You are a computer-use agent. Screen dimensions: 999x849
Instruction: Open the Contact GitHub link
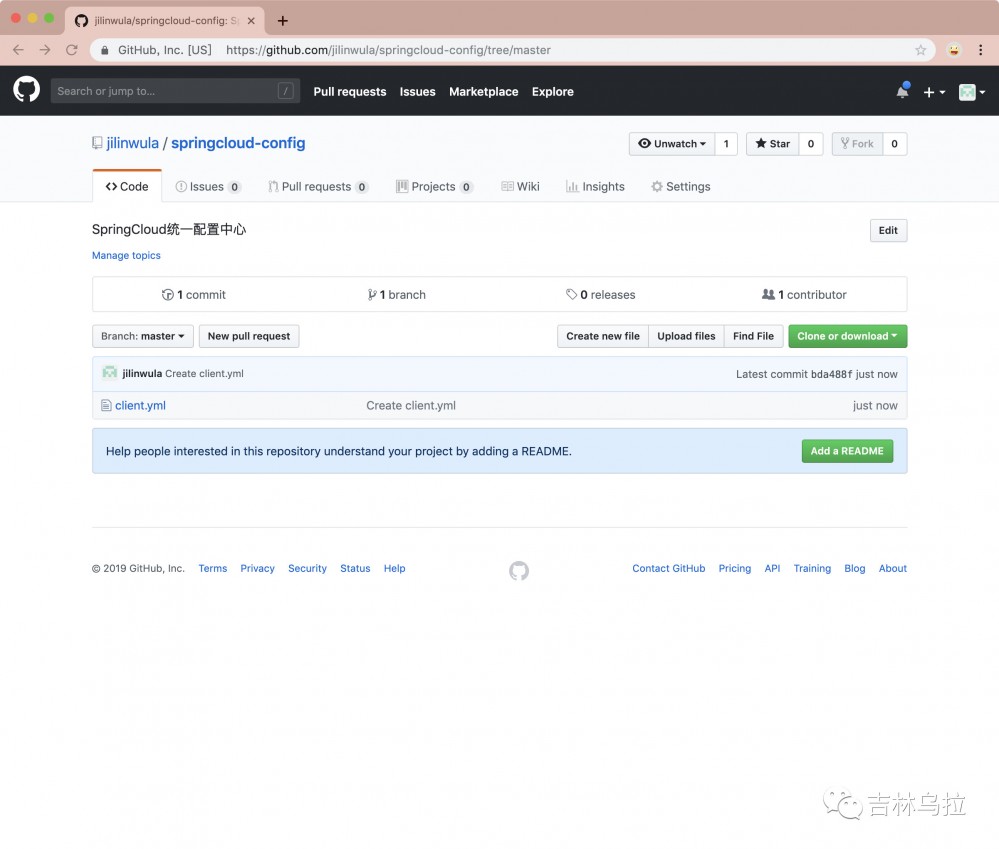pyautogui.click(x=668, y=568)
